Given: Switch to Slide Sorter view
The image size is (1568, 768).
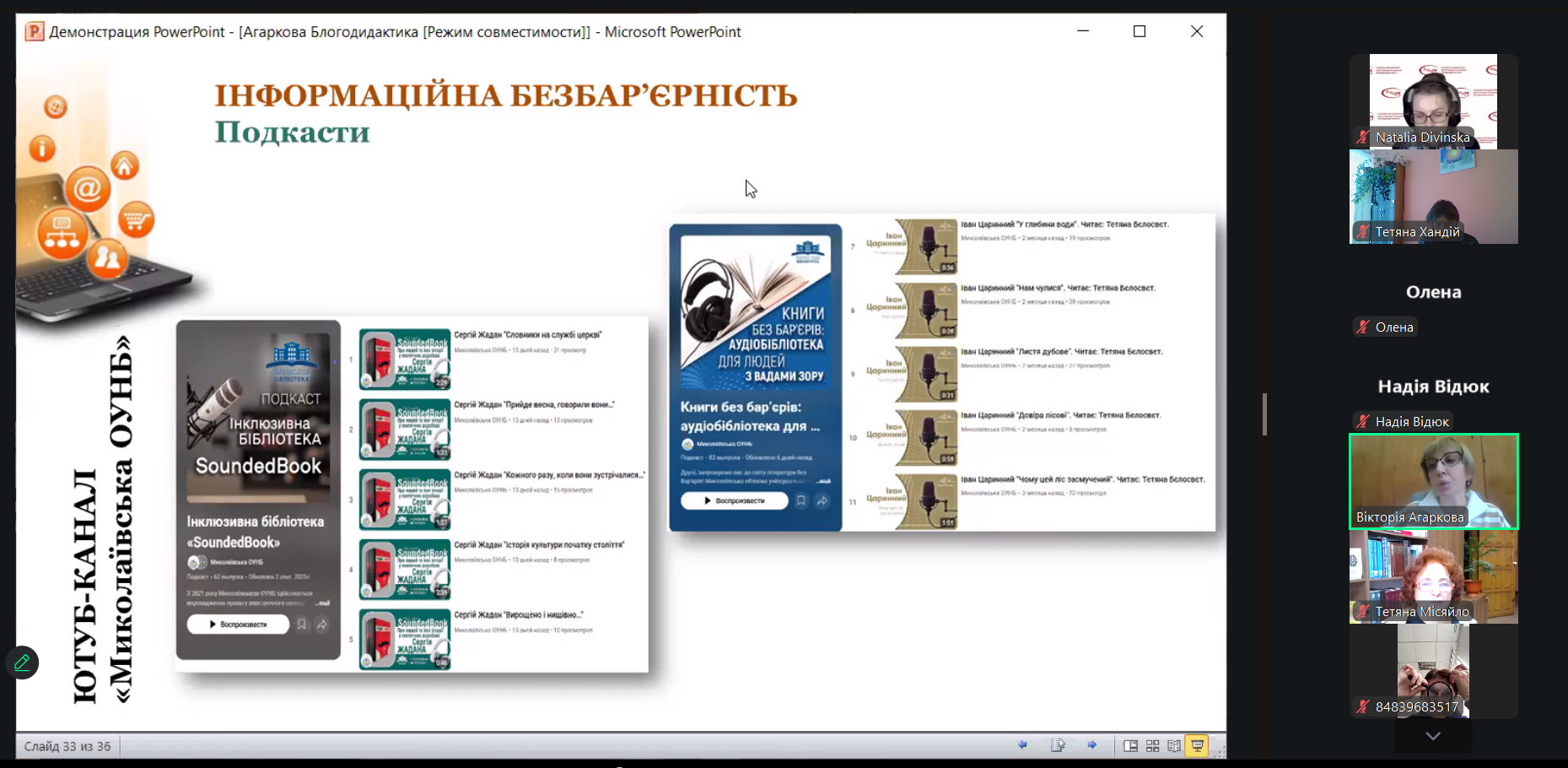Looking at the screenshot, I should click(1152, 746).
